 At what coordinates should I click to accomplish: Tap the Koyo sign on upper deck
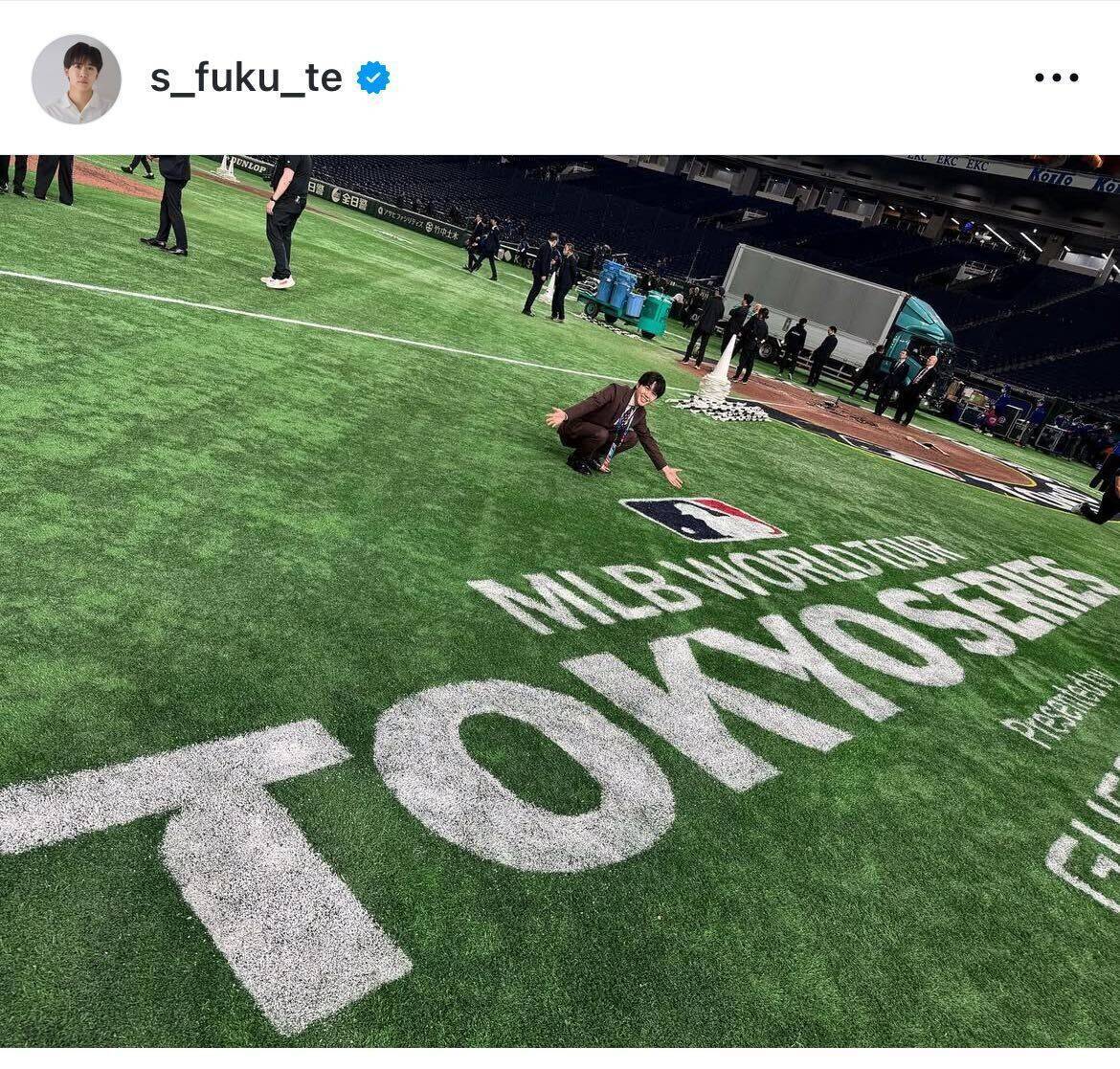pyautogui.click(x=1051, y=176)
